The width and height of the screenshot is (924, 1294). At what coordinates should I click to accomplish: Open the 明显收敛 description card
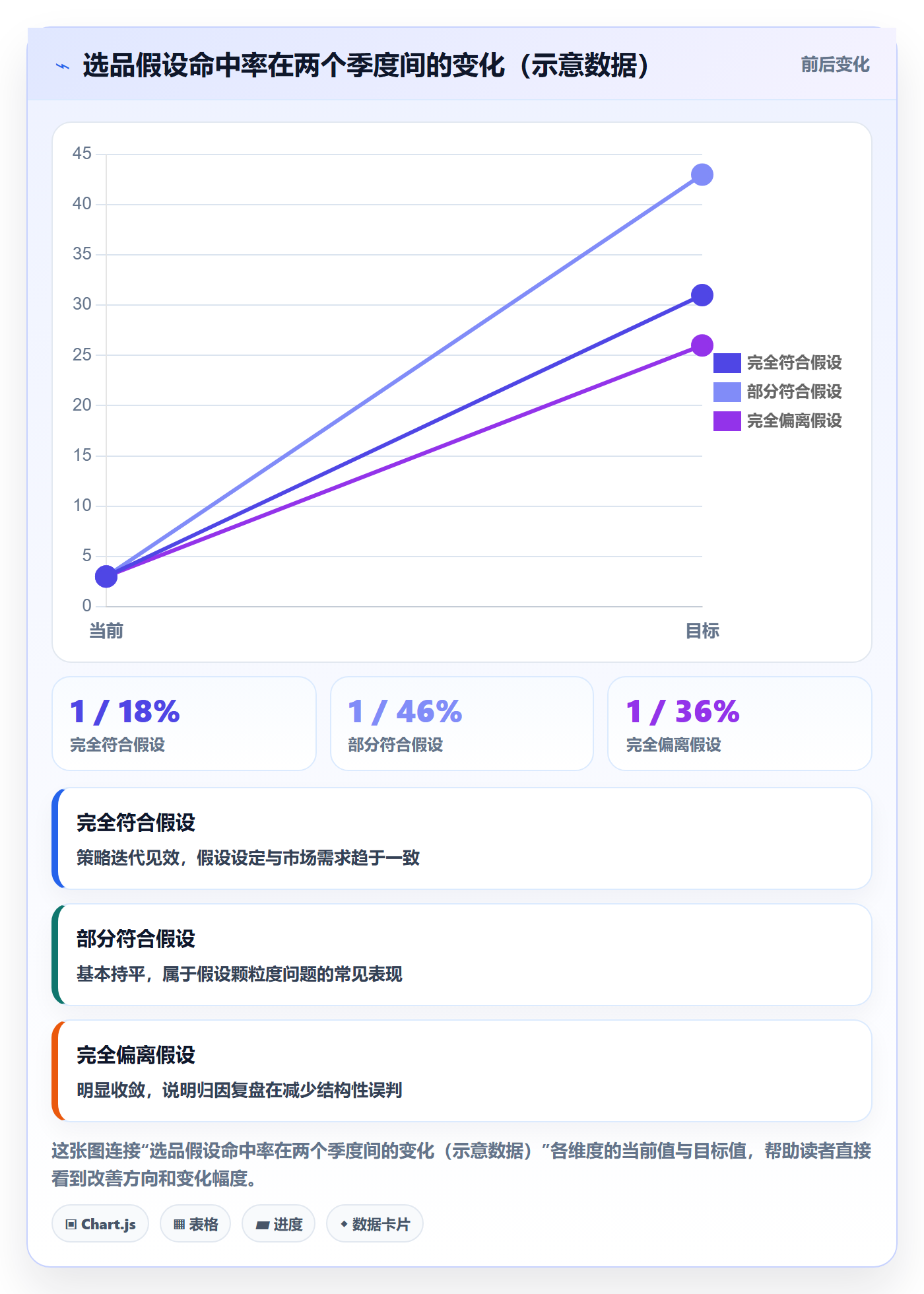pyautogui.click(x=462, y=1071)
